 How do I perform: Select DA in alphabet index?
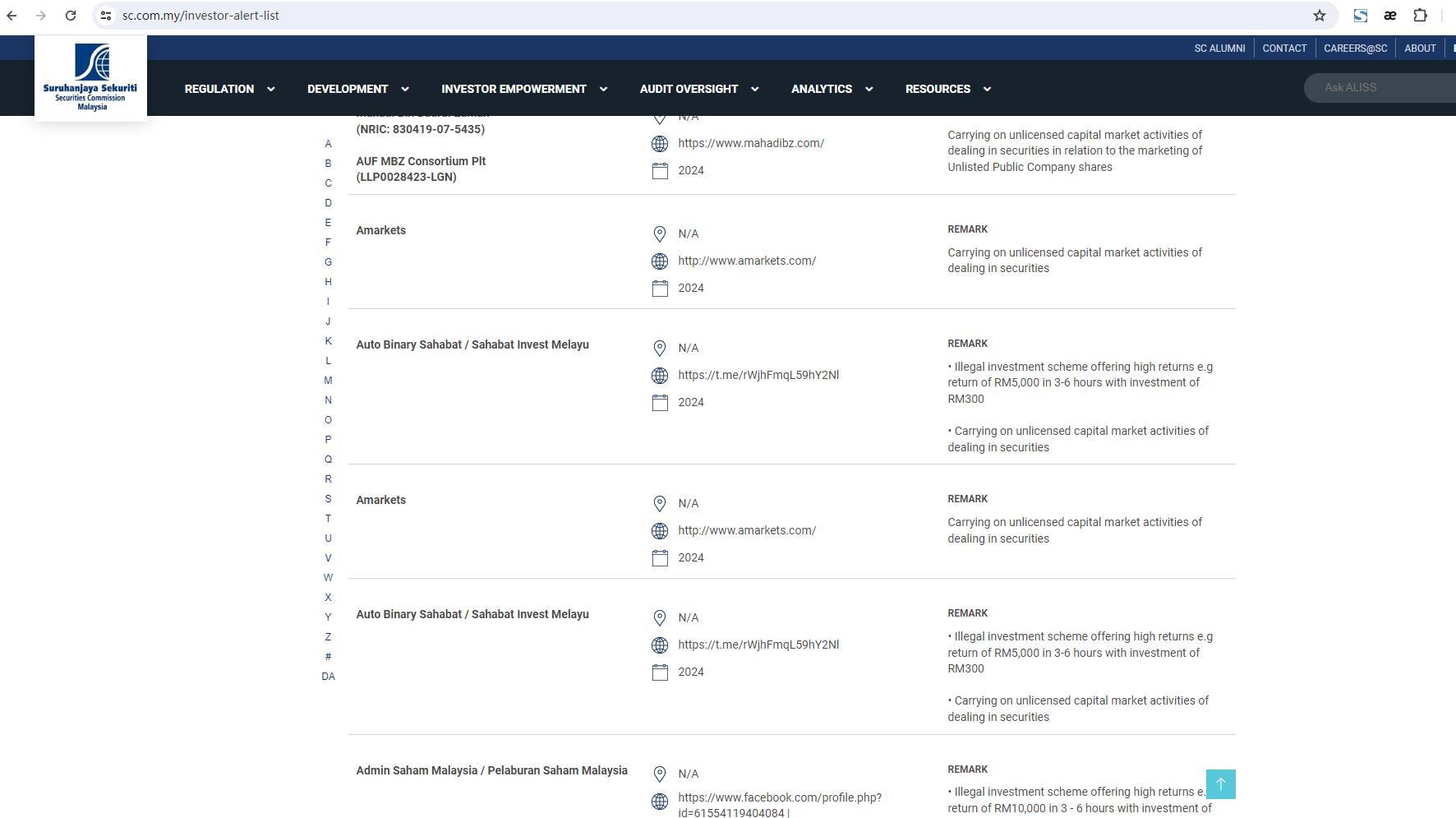point(328,677)
